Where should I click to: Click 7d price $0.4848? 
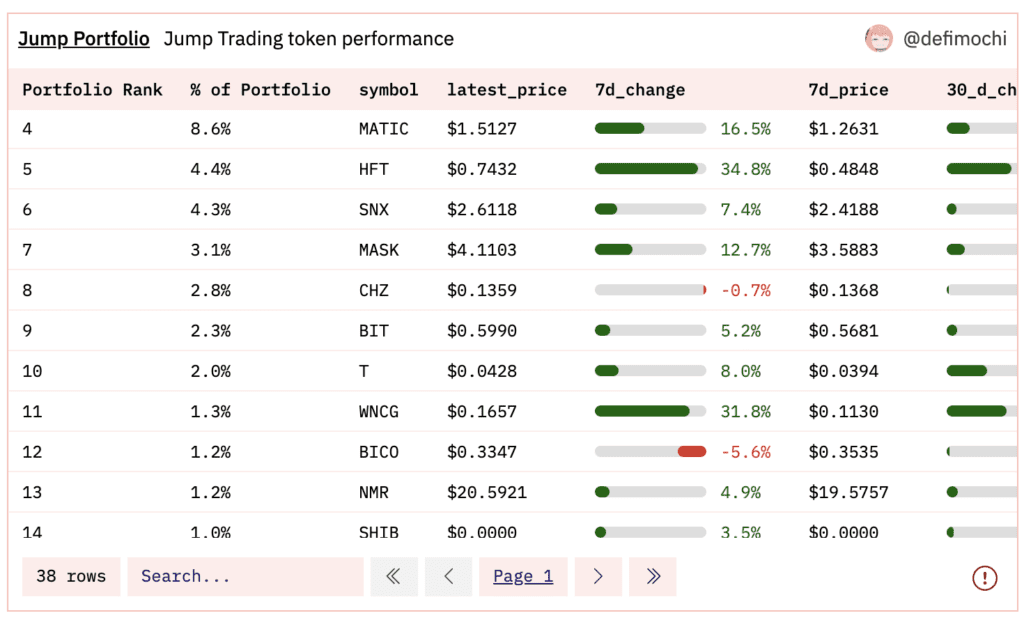point(843,169)
